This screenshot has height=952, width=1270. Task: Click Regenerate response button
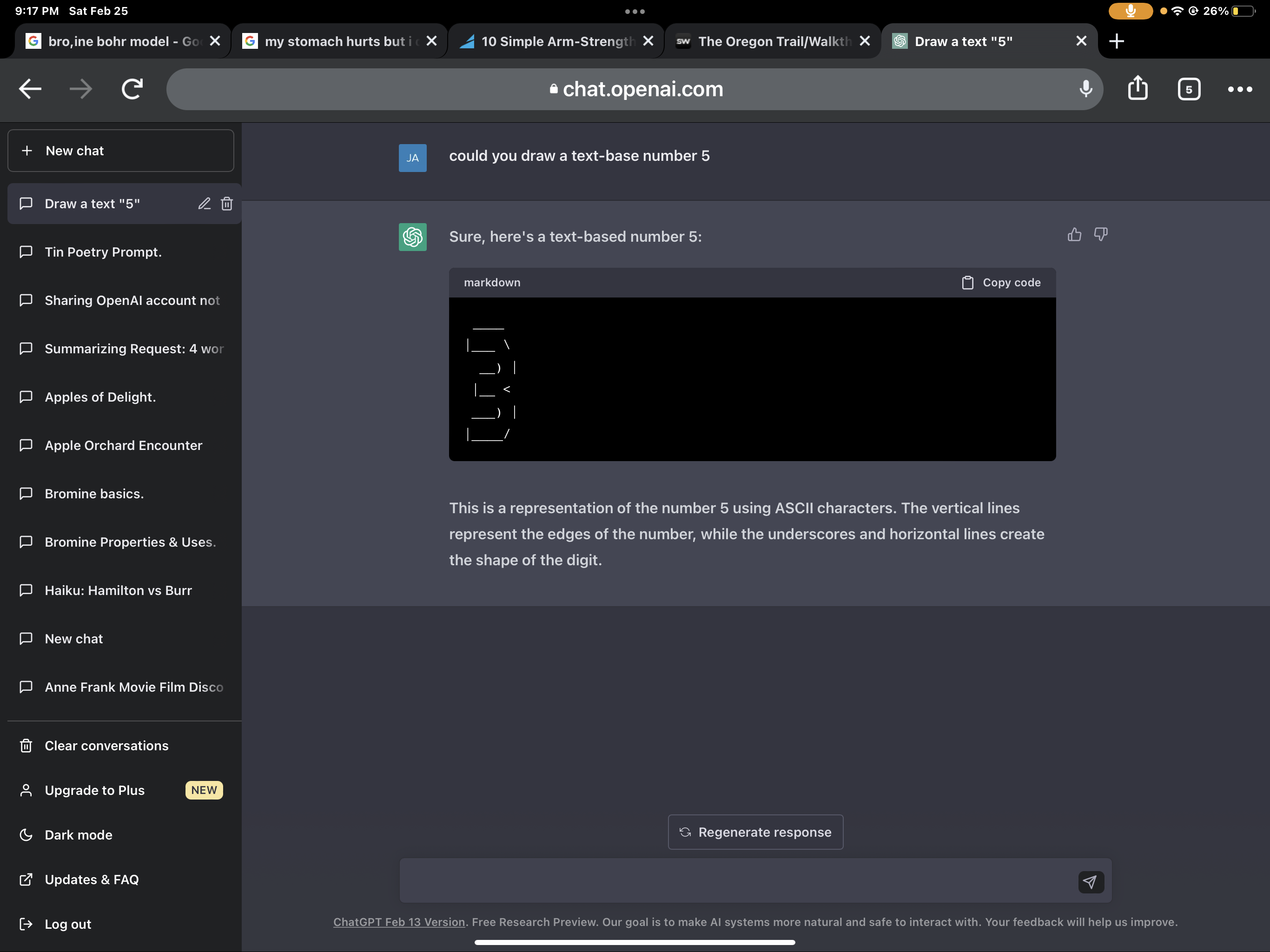click(755, 832)
